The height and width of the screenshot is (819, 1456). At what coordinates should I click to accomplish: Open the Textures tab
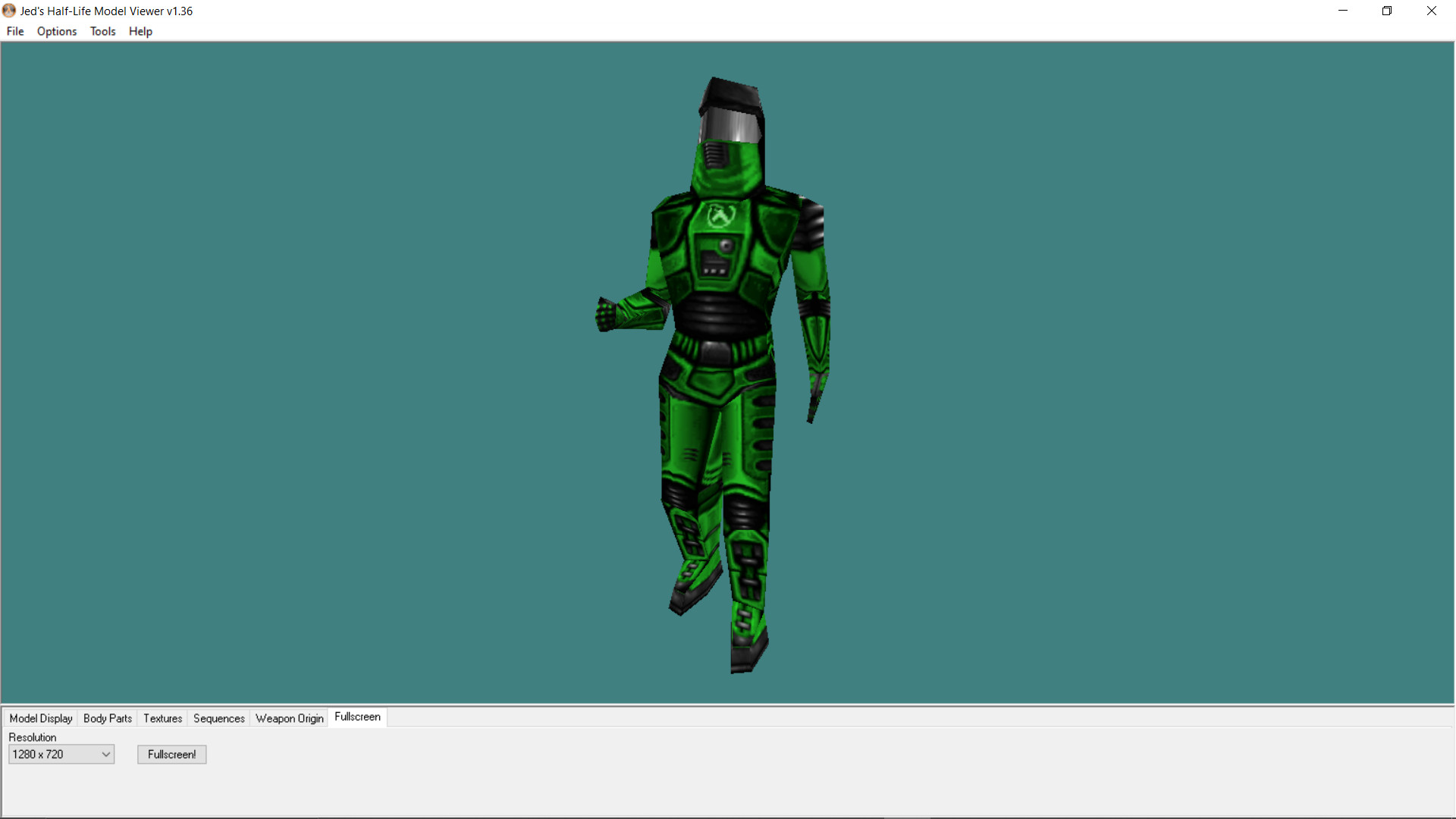click(x=162, y=718)
